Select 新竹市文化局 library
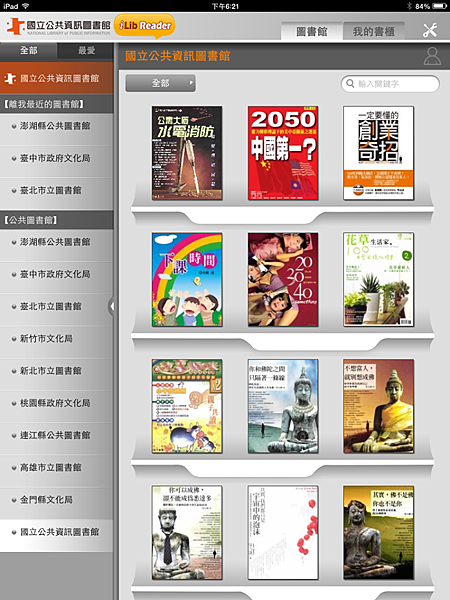Image resolution: width=450 pixels, height=600 pixels. coord(57,338)
